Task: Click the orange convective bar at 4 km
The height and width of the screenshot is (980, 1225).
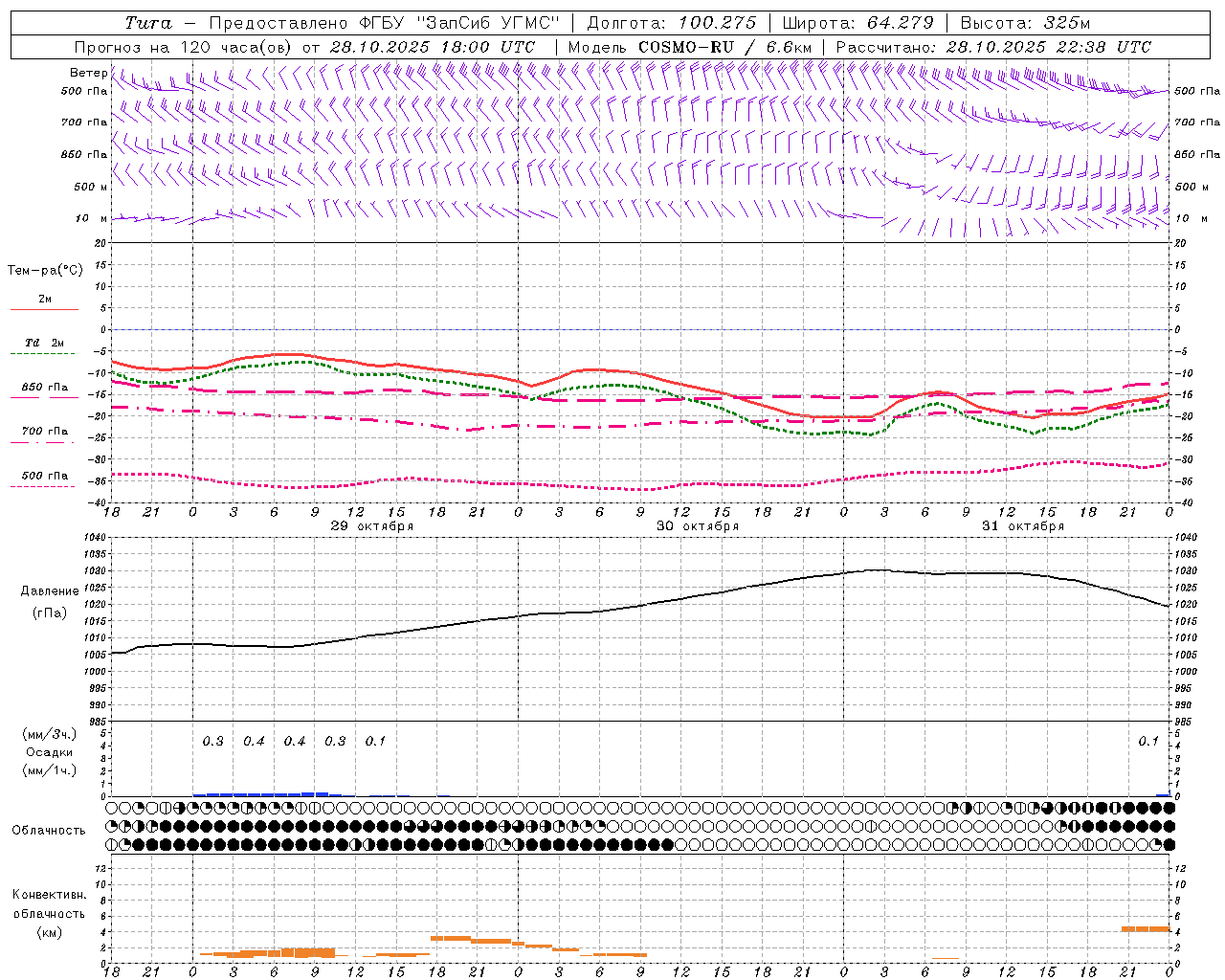Action: (1146, 928)
